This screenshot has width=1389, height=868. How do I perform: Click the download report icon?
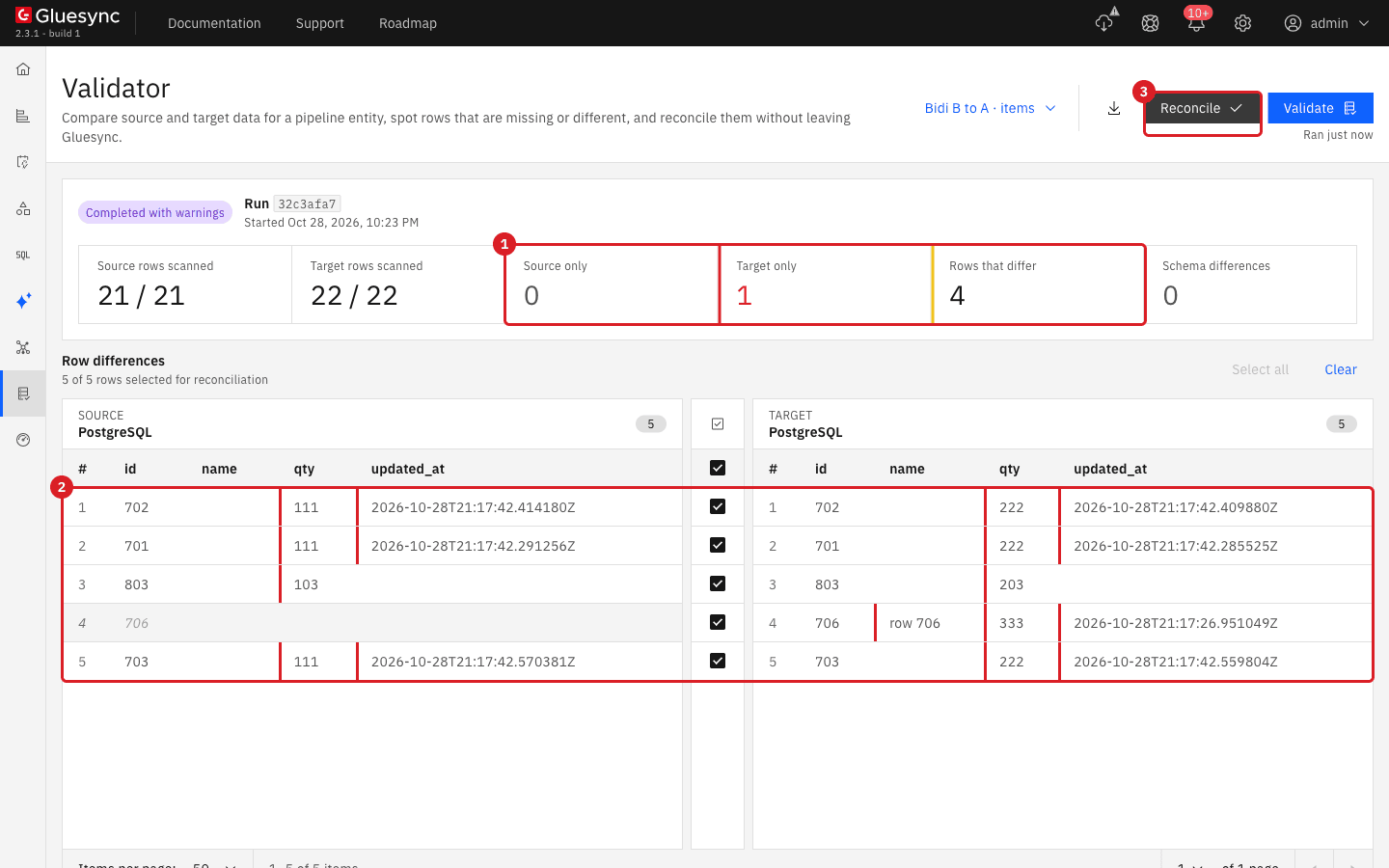coord(1114,108)
